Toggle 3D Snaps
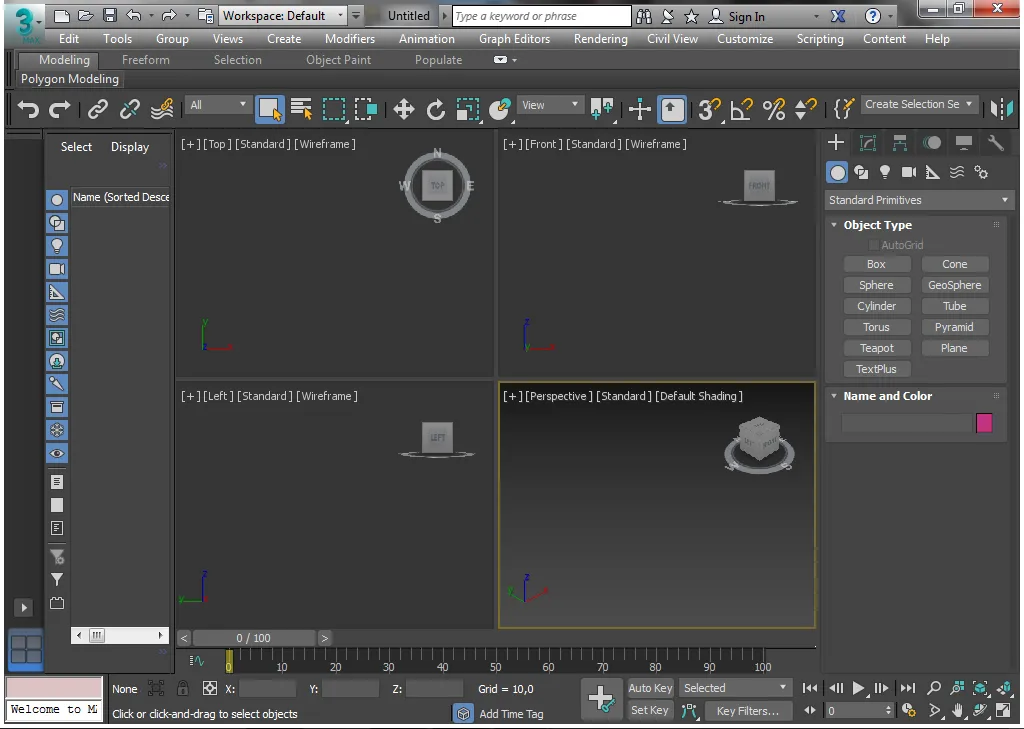 pyautogui.click(x=709, y=109)
